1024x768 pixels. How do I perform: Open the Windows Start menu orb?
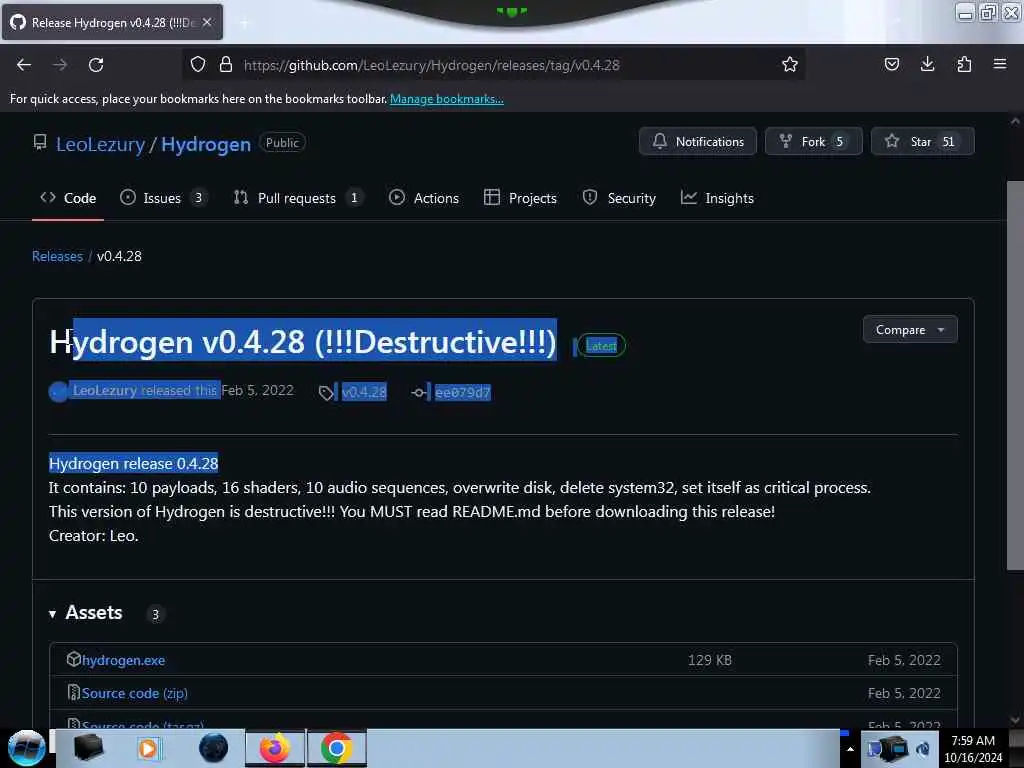coord(26,748)
